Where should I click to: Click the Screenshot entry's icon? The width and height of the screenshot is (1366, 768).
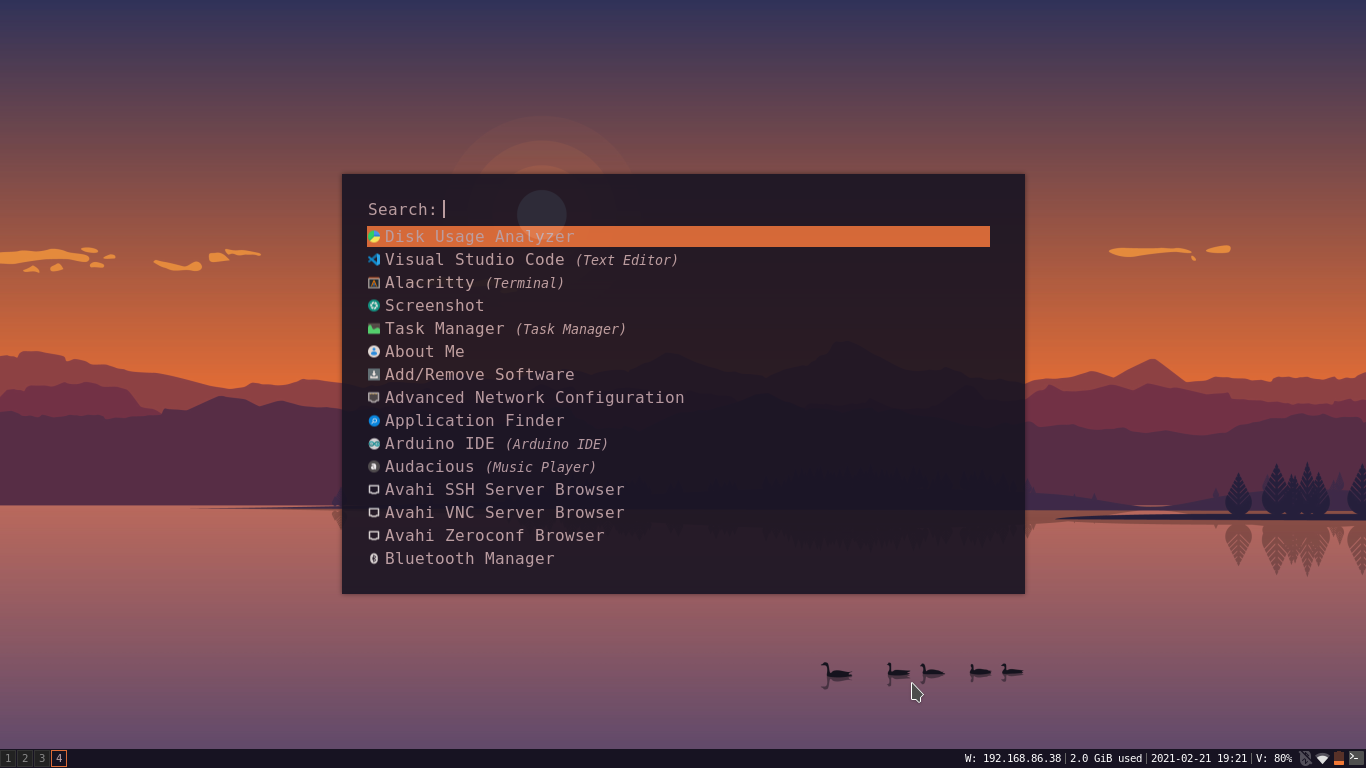click(374, 306)
